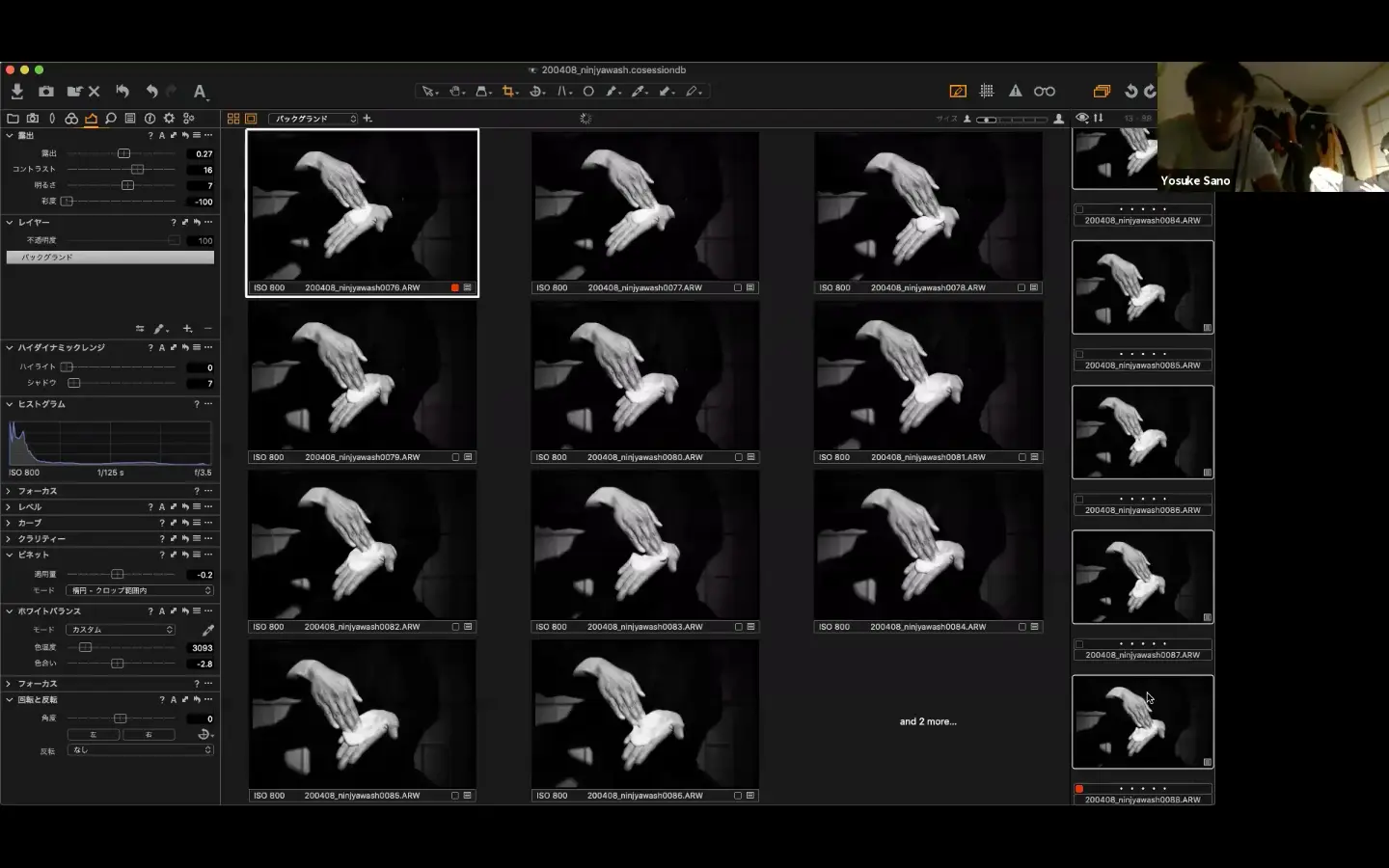Click the add-layer plus next to layer dropdown
The width and height of the screenshot is (1389, 868).
click(x=368, y=119)
